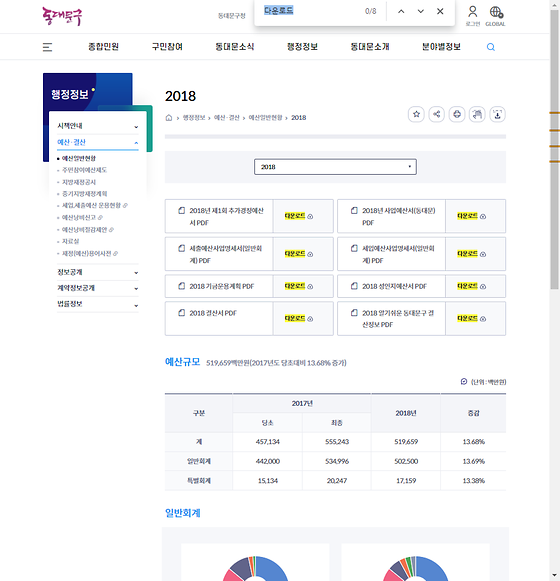Go to previous find result arrow

(x=401, y=11)
